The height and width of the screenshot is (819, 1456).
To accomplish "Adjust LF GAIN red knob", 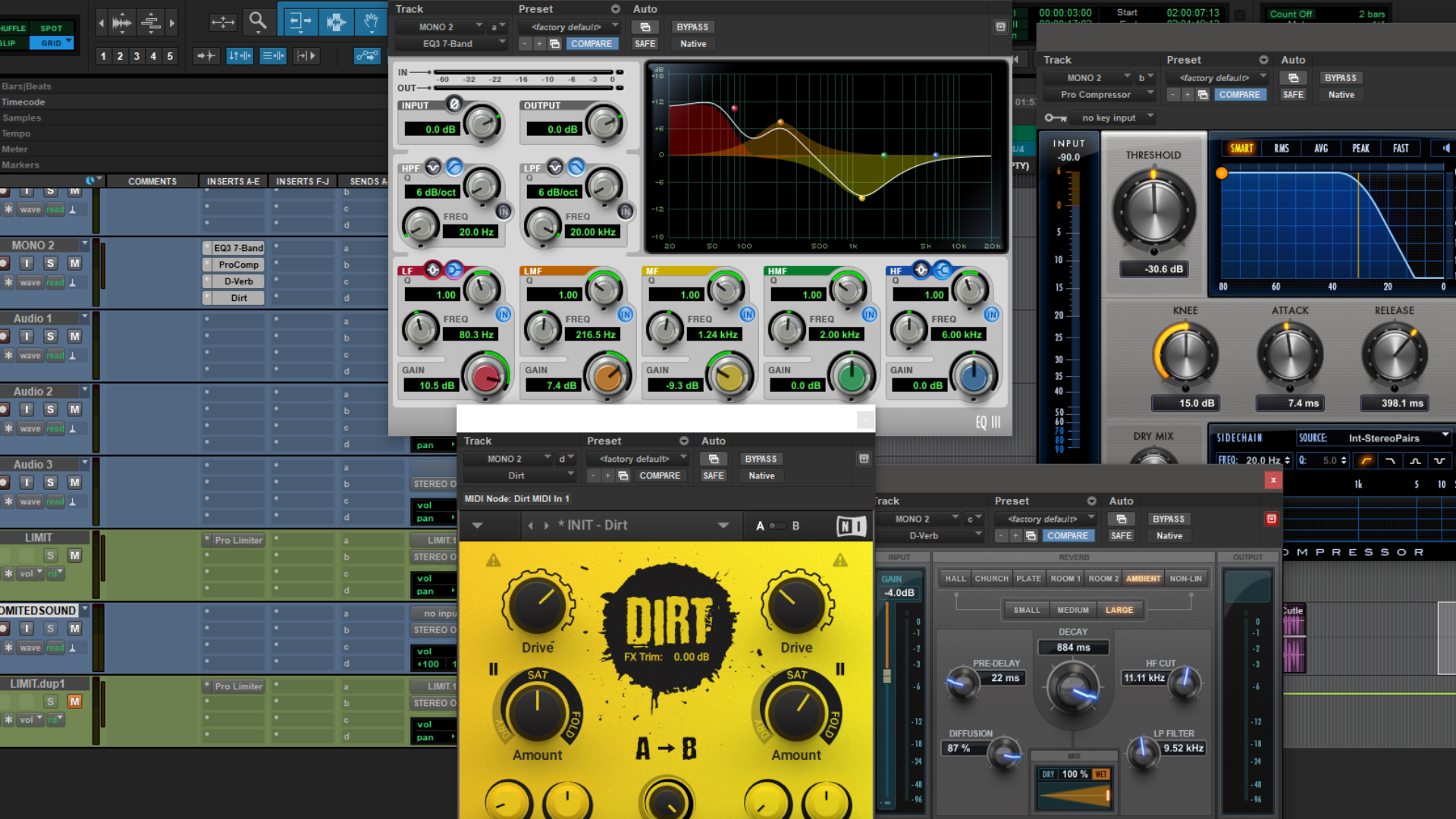I will coord(485,376).
